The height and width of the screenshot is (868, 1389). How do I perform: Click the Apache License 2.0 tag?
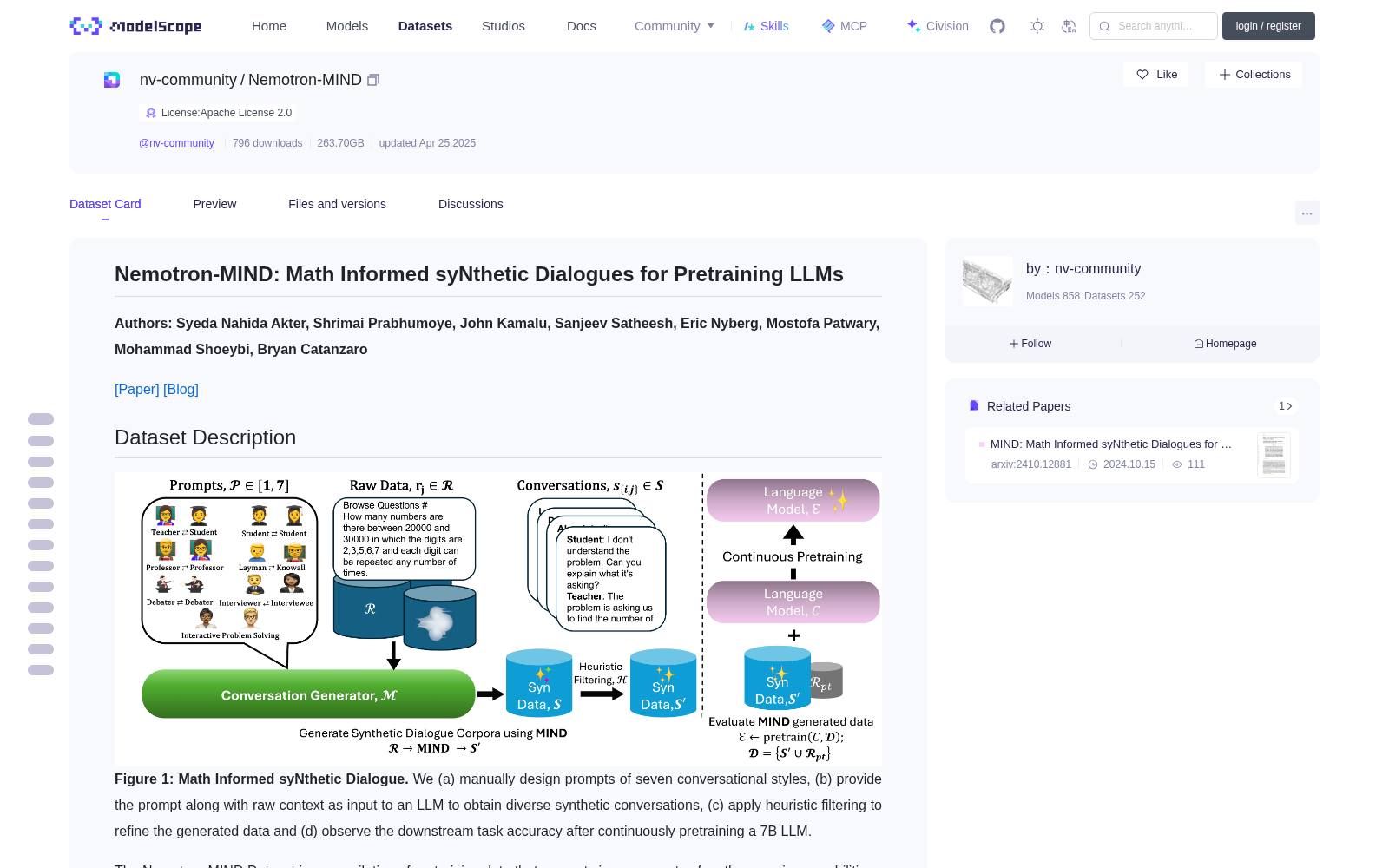point(218,113)
